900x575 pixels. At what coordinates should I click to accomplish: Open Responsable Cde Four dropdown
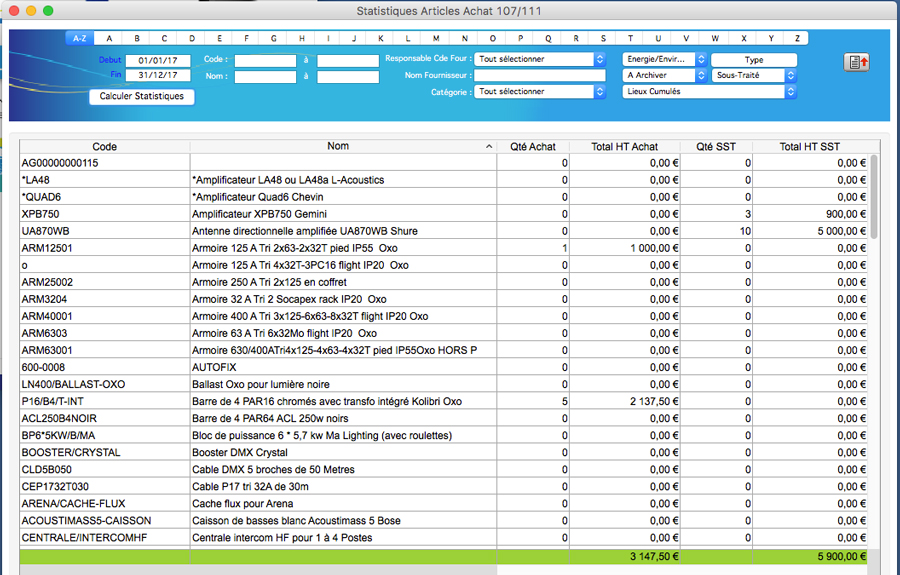point(540,59)
